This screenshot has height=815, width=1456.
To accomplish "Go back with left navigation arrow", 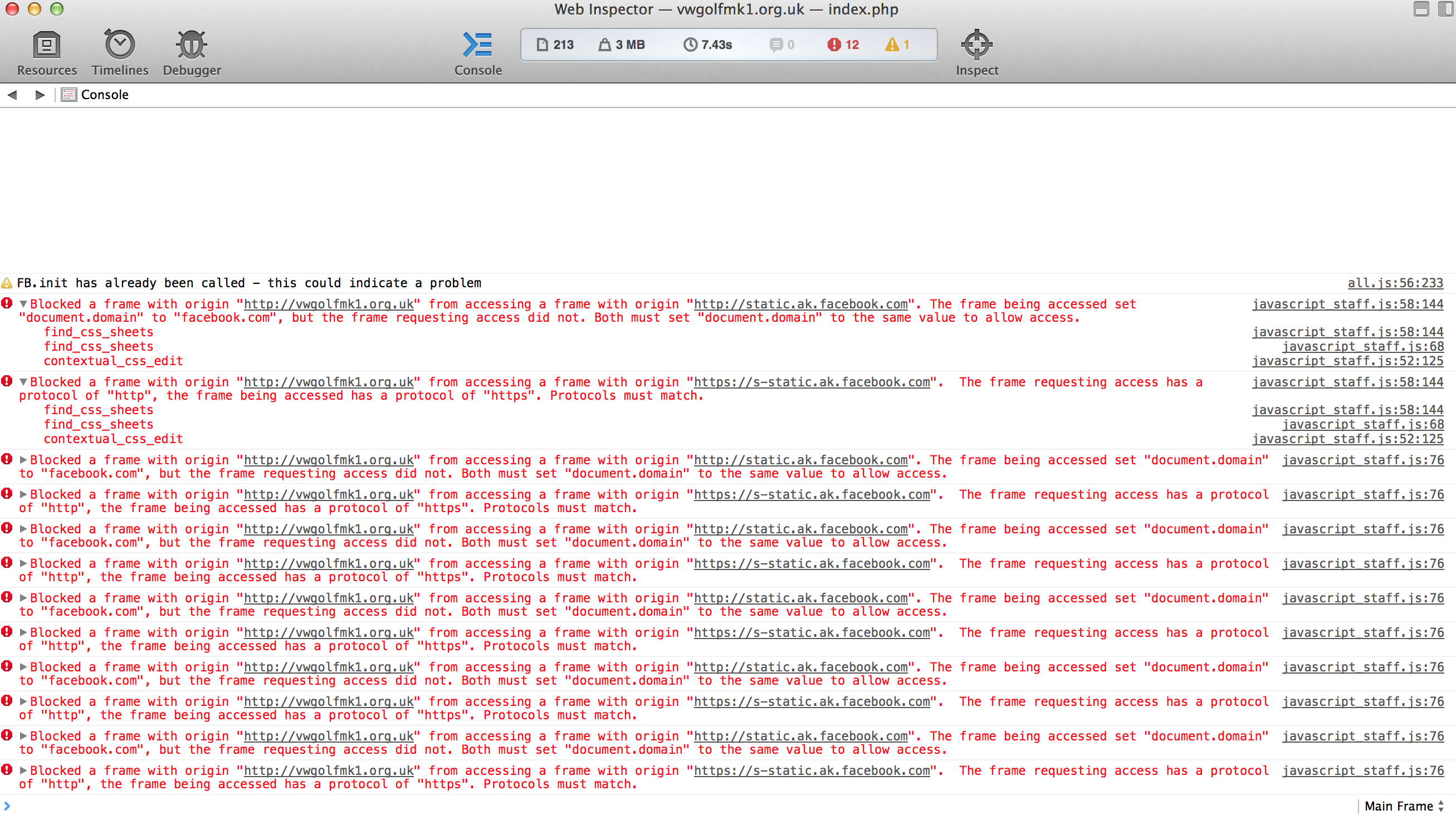I will coord(12,95).
